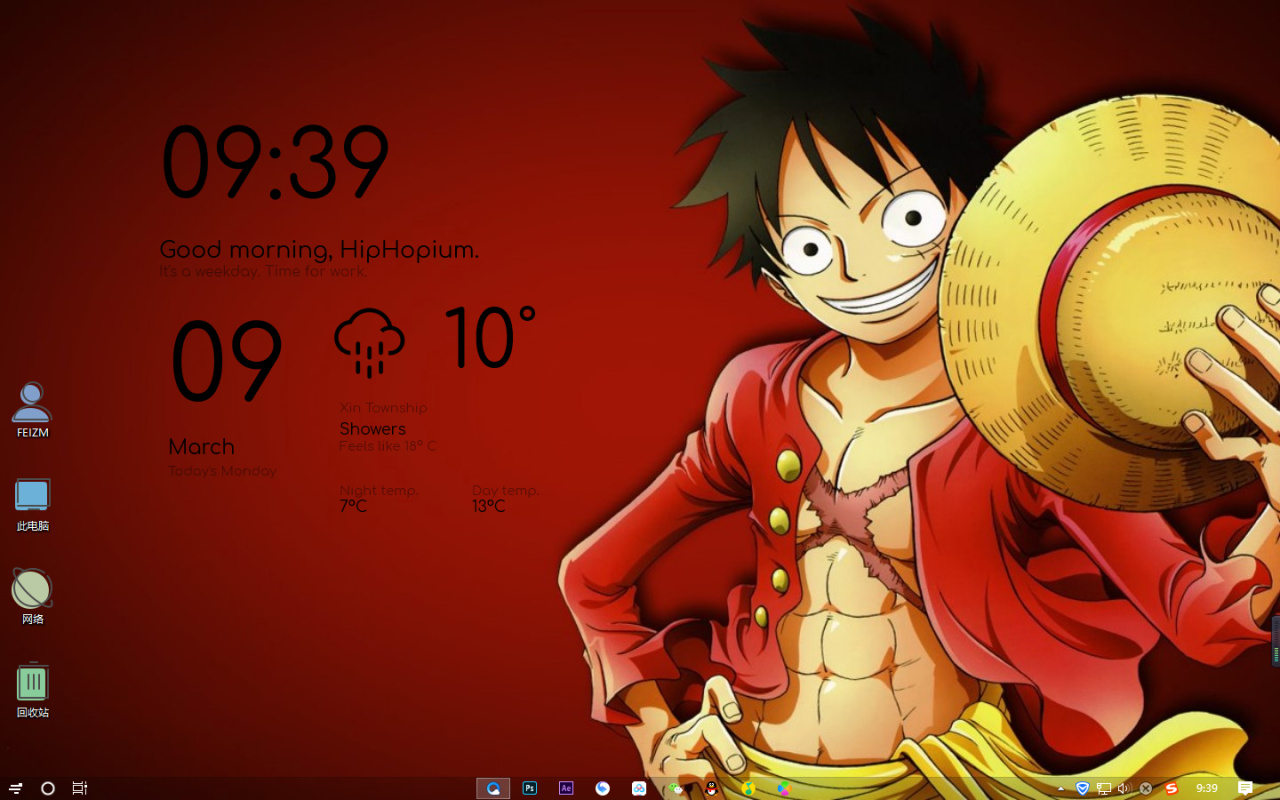Launch Photoshop from the taskbar
The image size is (1280, 800).
tap(530, 788)
